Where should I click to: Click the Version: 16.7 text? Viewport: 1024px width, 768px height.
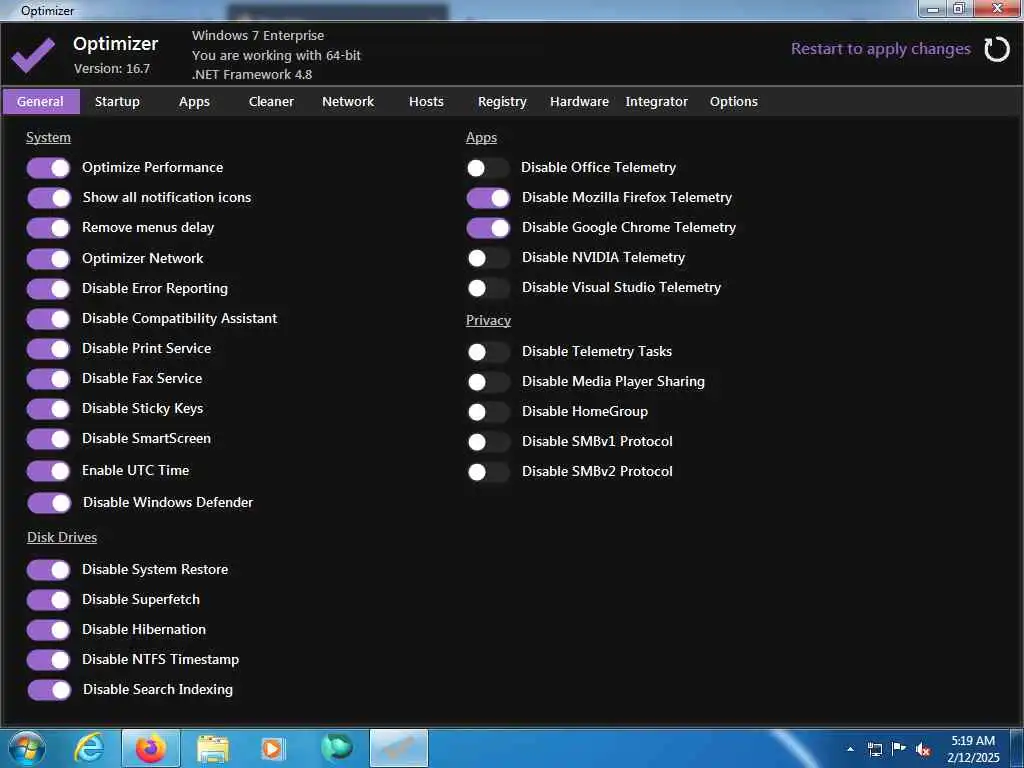tap(112, 69)
